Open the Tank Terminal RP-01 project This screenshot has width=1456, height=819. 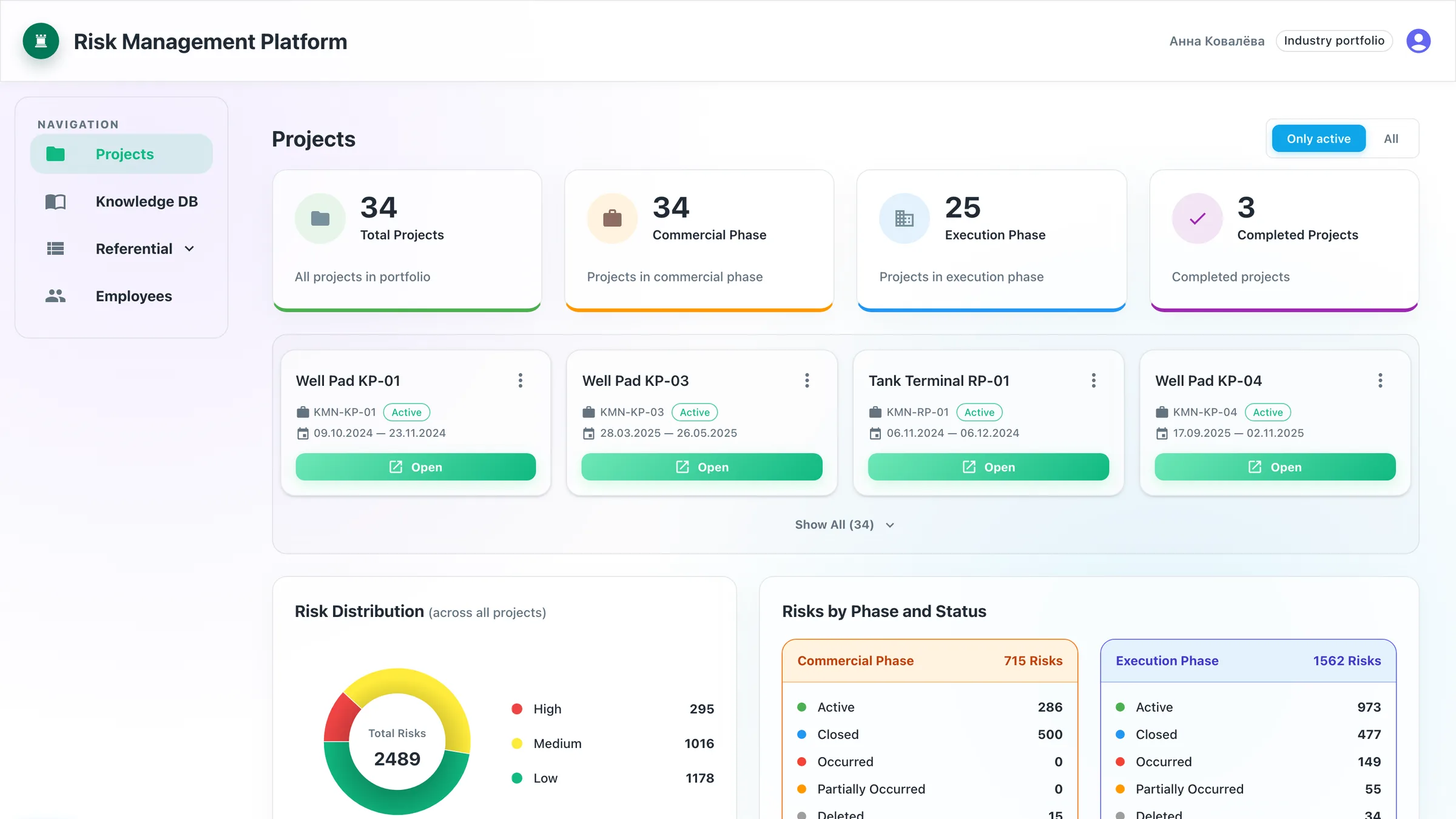point(988,467)
